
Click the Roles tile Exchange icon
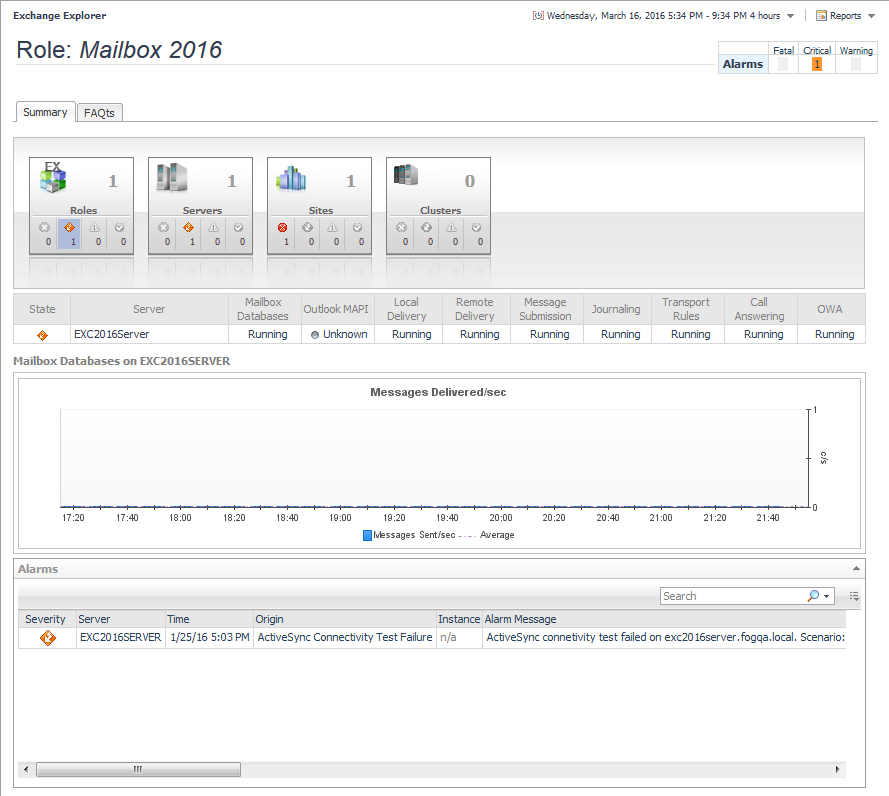click(x=52, y=178)
